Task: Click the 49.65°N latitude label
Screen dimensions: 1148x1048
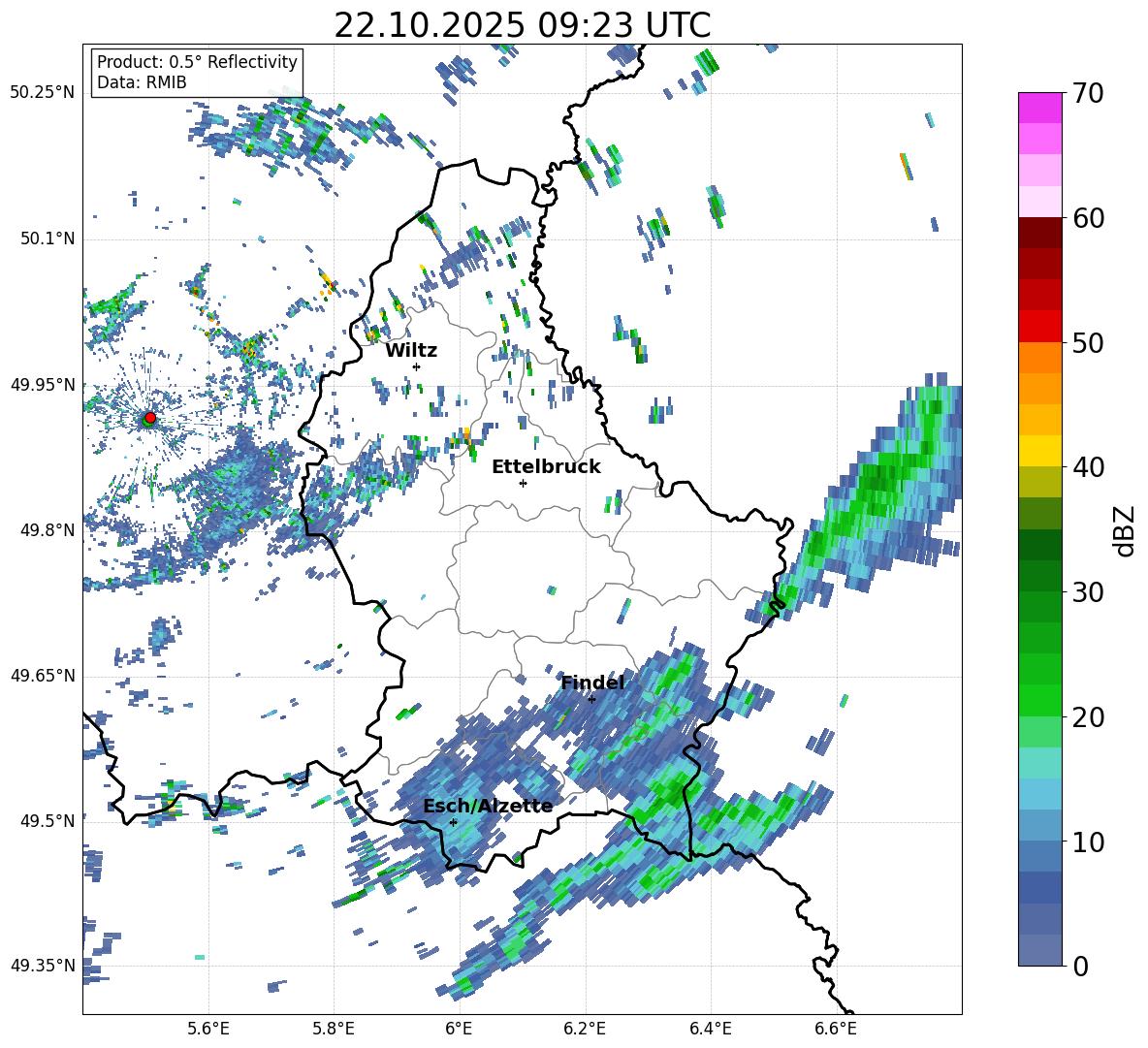Action: pyautogui.click(x=43, y=675)
